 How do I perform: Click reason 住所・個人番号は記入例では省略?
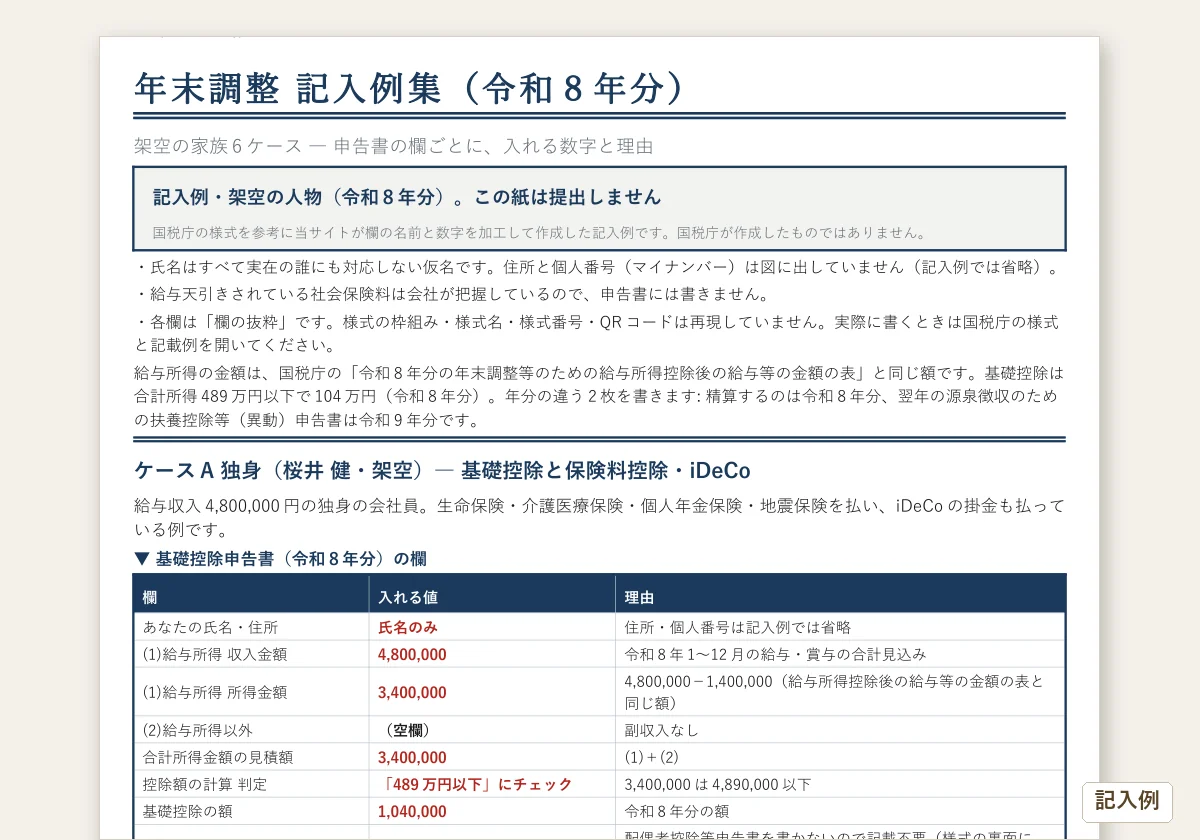coord(737,628)
